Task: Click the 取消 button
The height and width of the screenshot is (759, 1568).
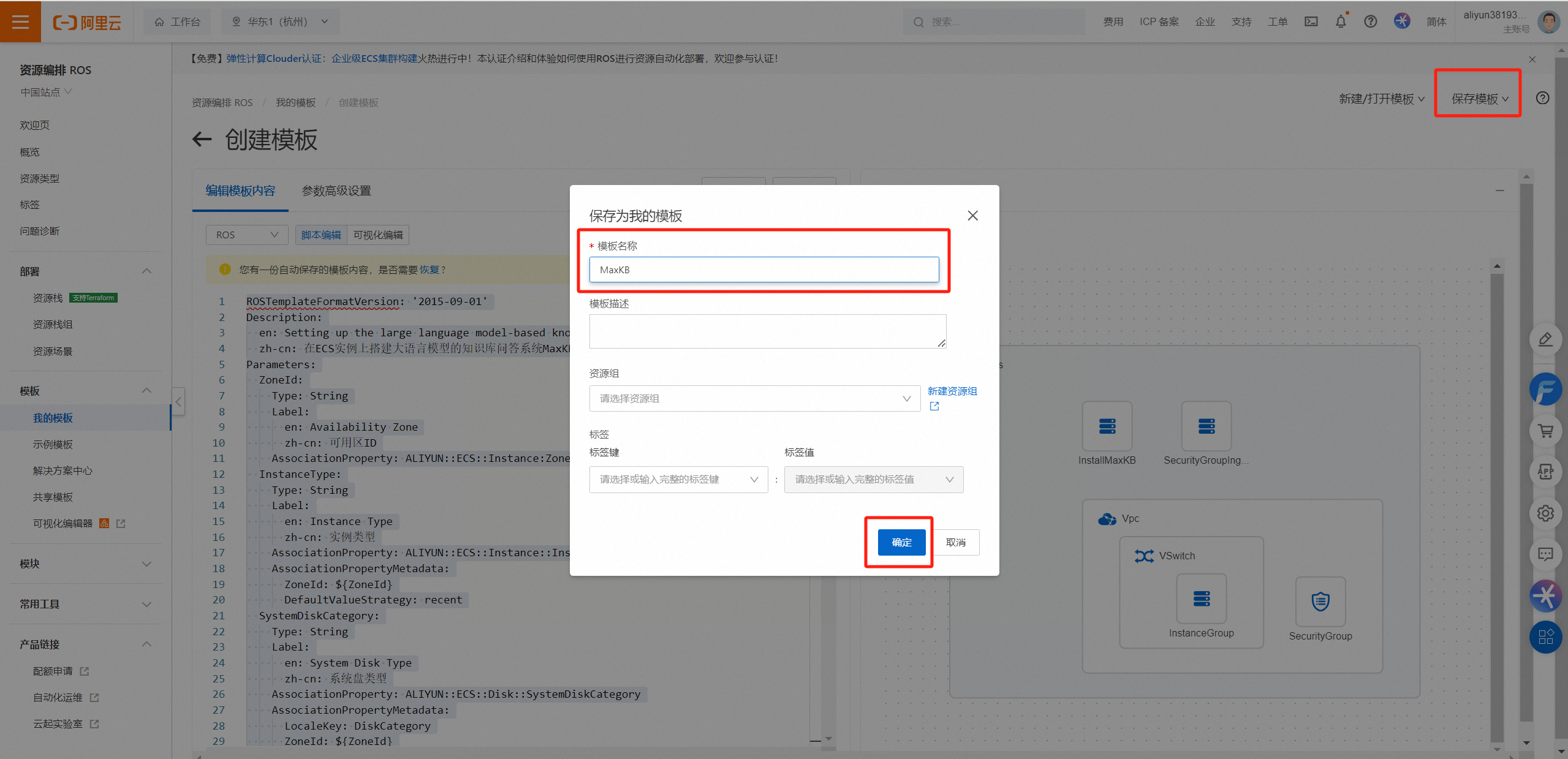Action: click(x=955, y=543)
